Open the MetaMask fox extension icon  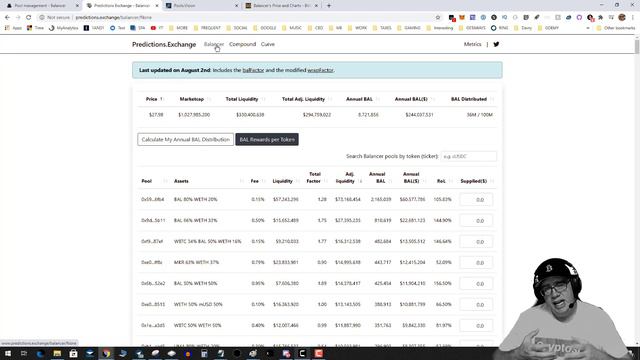pos(462,18)
